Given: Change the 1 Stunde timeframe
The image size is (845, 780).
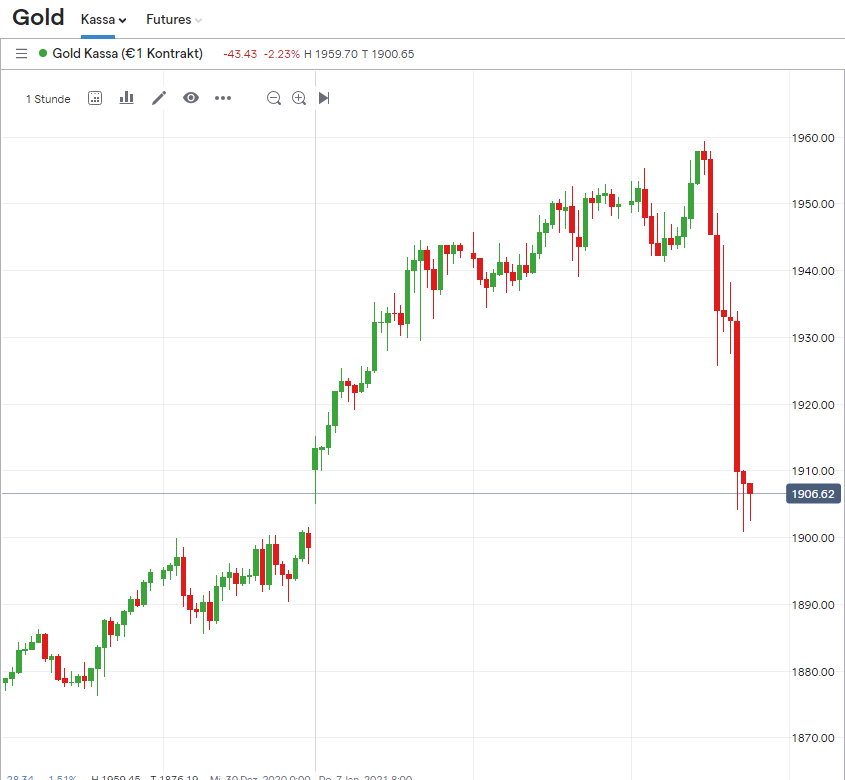Looking at the screenshot, I should click(48, 99).
